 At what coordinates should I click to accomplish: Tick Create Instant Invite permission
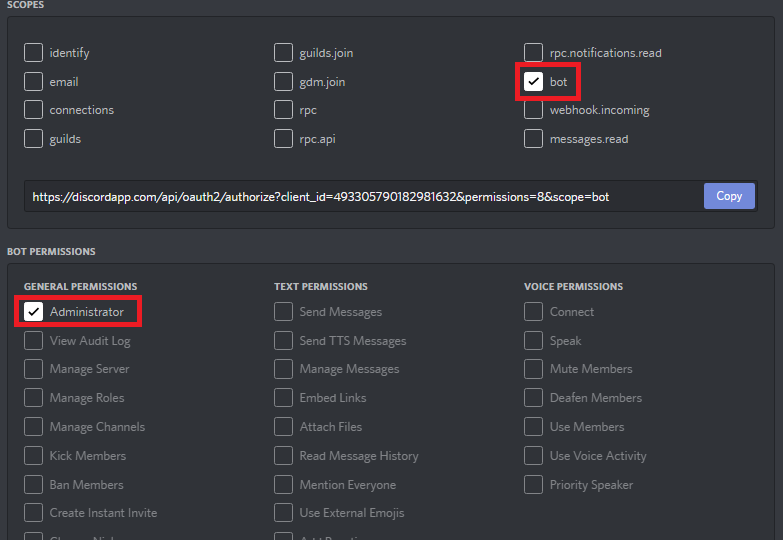tap(33, 513)
